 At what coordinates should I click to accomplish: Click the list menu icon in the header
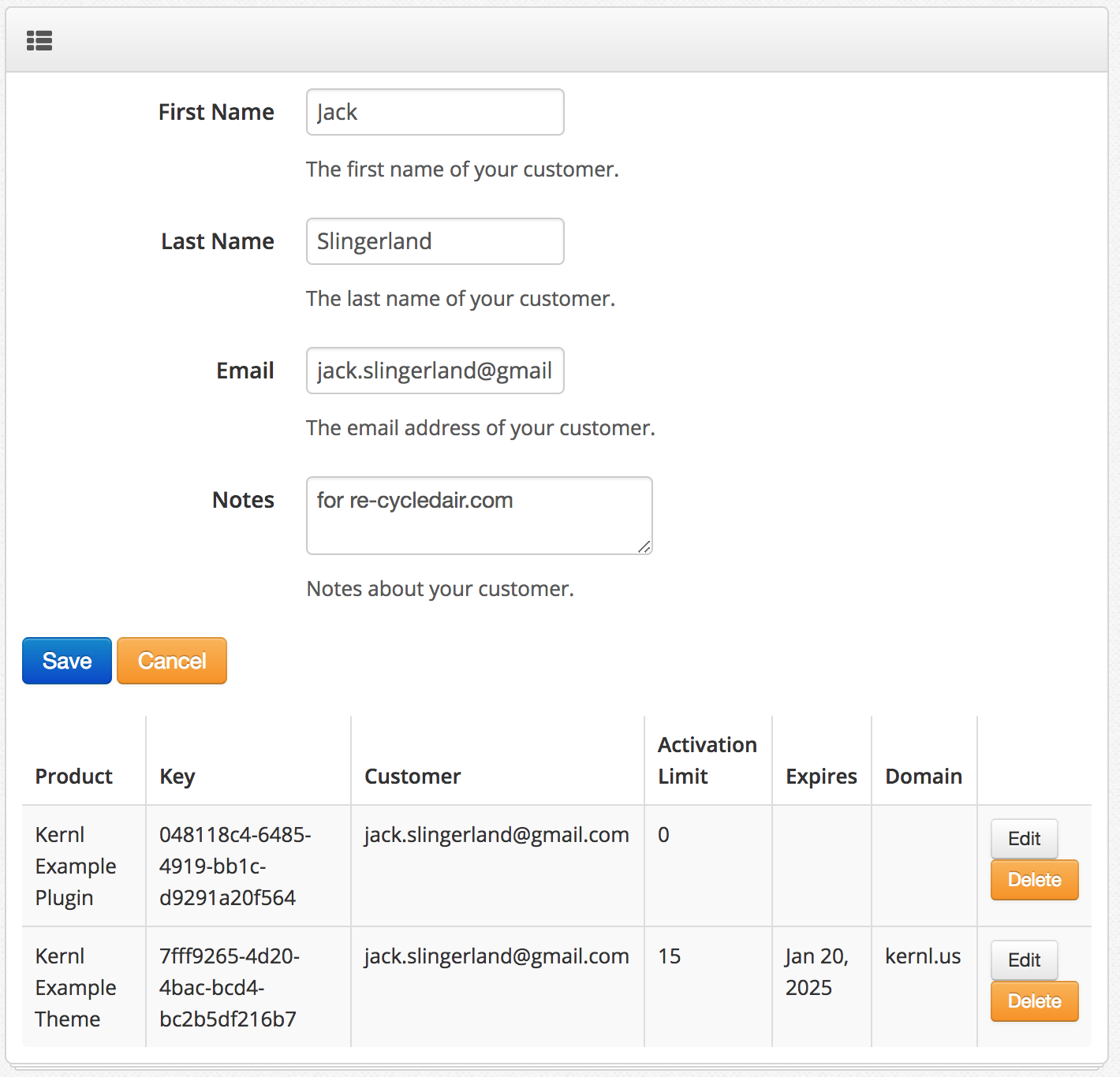(39, 39)
